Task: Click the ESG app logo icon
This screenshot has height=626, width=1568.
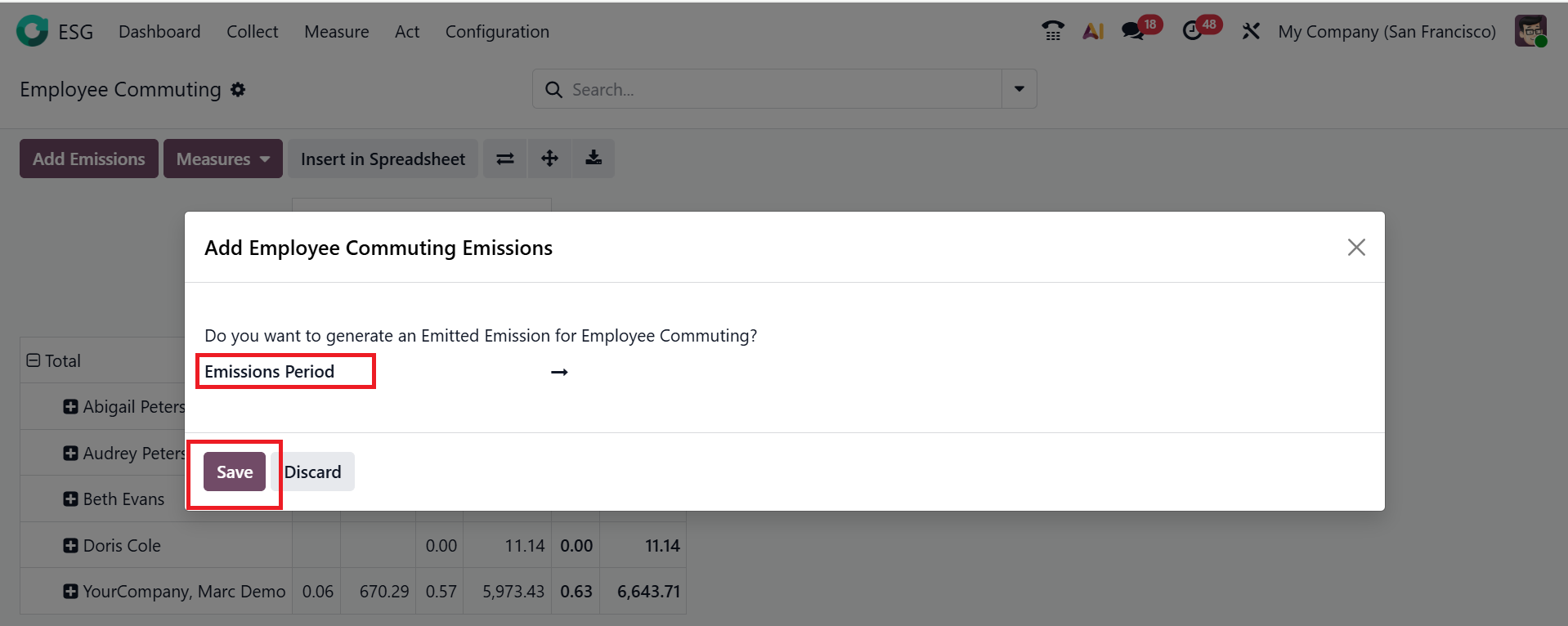Action: click(x=32, y=31)
